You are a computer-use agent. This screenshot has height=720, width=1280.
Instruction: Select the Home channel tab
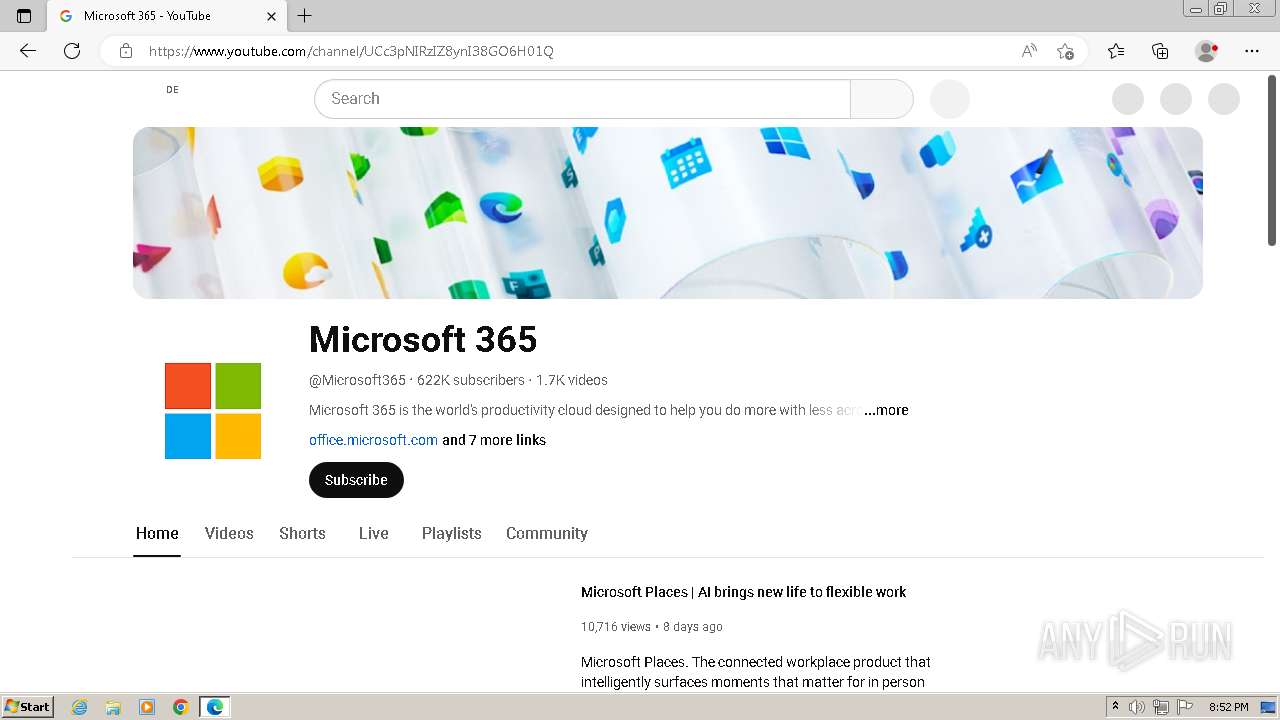pos(157,533)
